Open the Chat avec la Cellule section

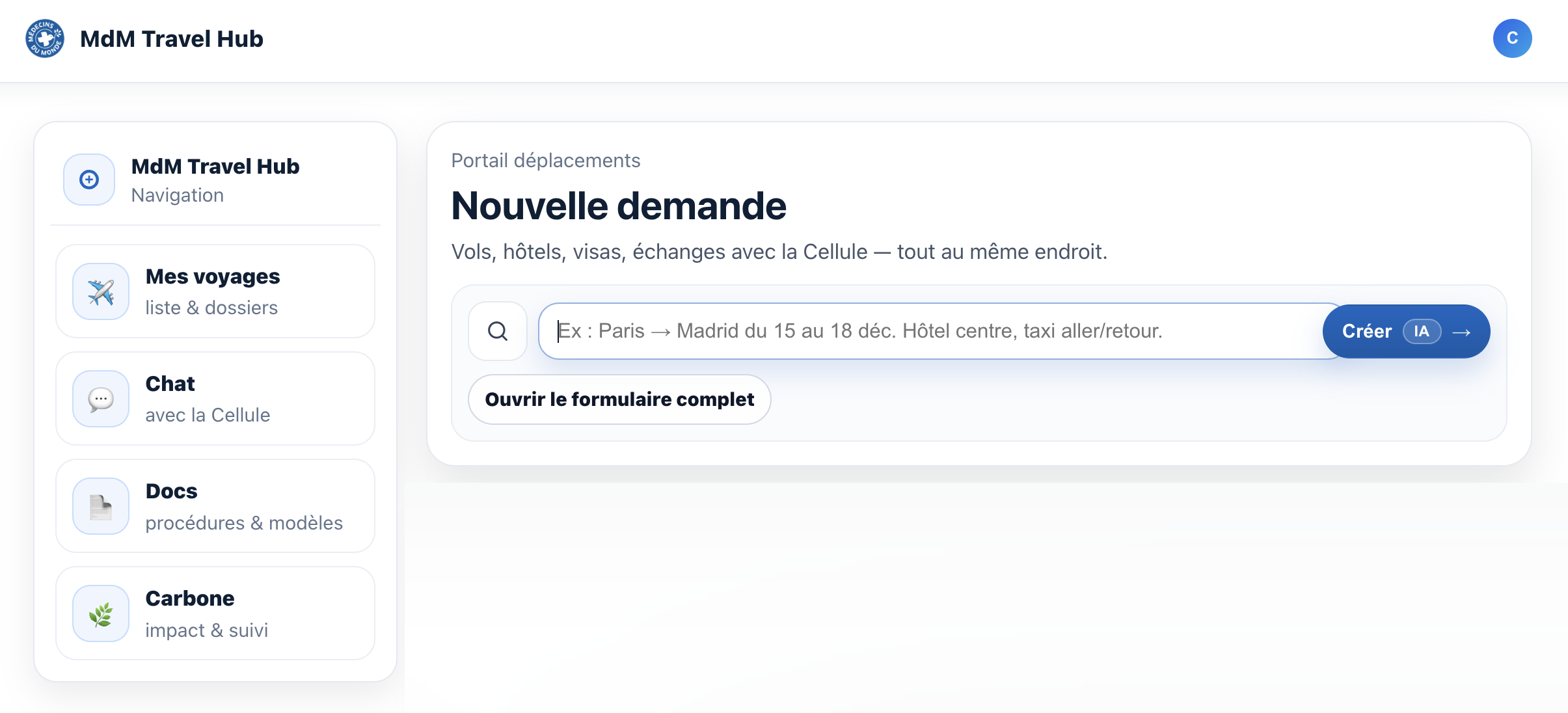click(216, 398)
